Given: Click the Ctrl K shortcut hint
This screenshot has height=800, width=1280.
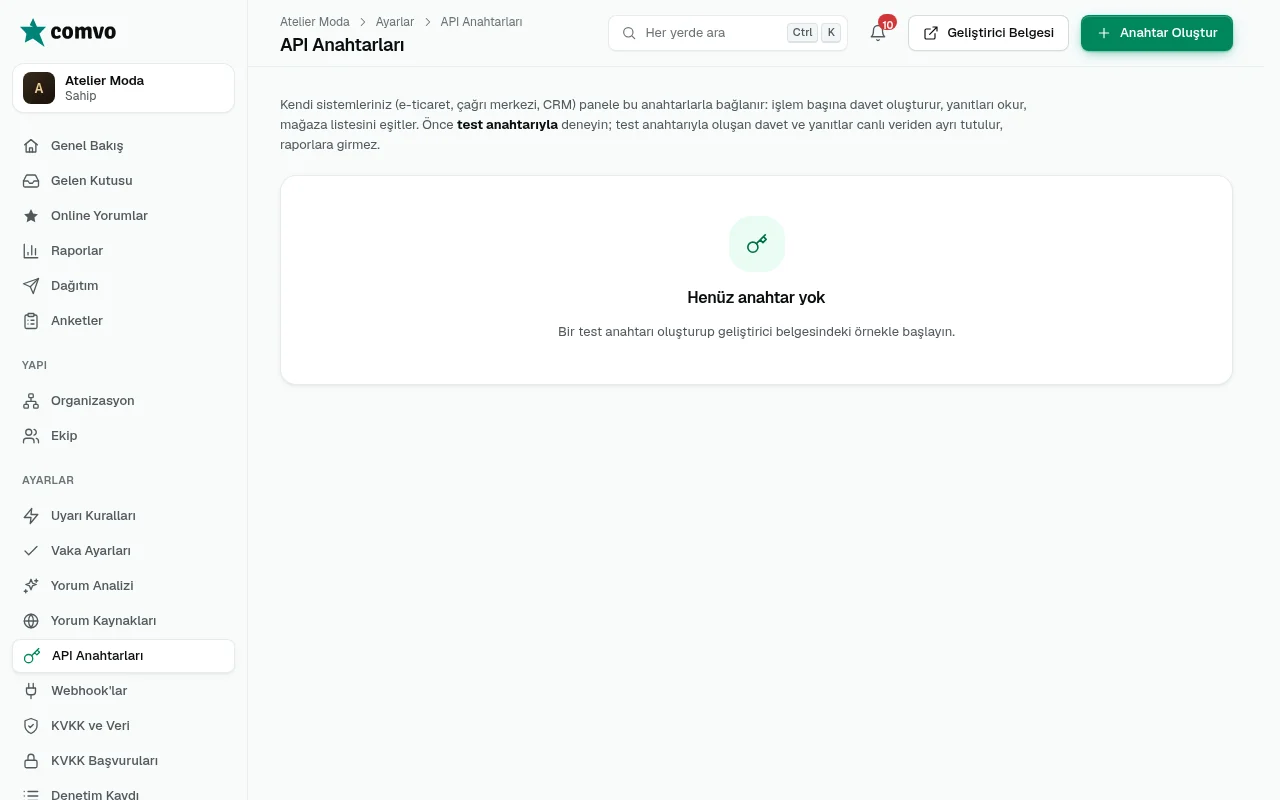Looking at the screenshot, I should [814, 33].
